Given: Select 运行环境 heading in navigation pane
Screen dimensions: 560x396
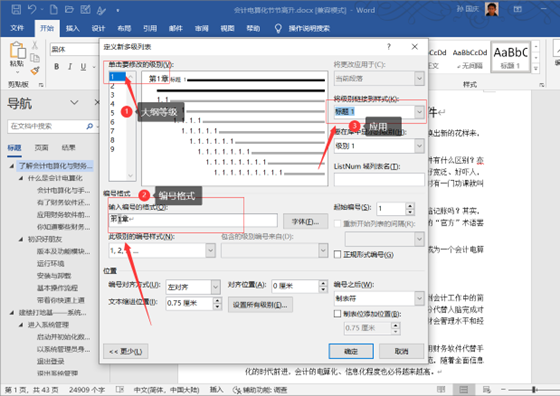Looking at the screenshot, I should pyautogui.click(x=50, y=264).
